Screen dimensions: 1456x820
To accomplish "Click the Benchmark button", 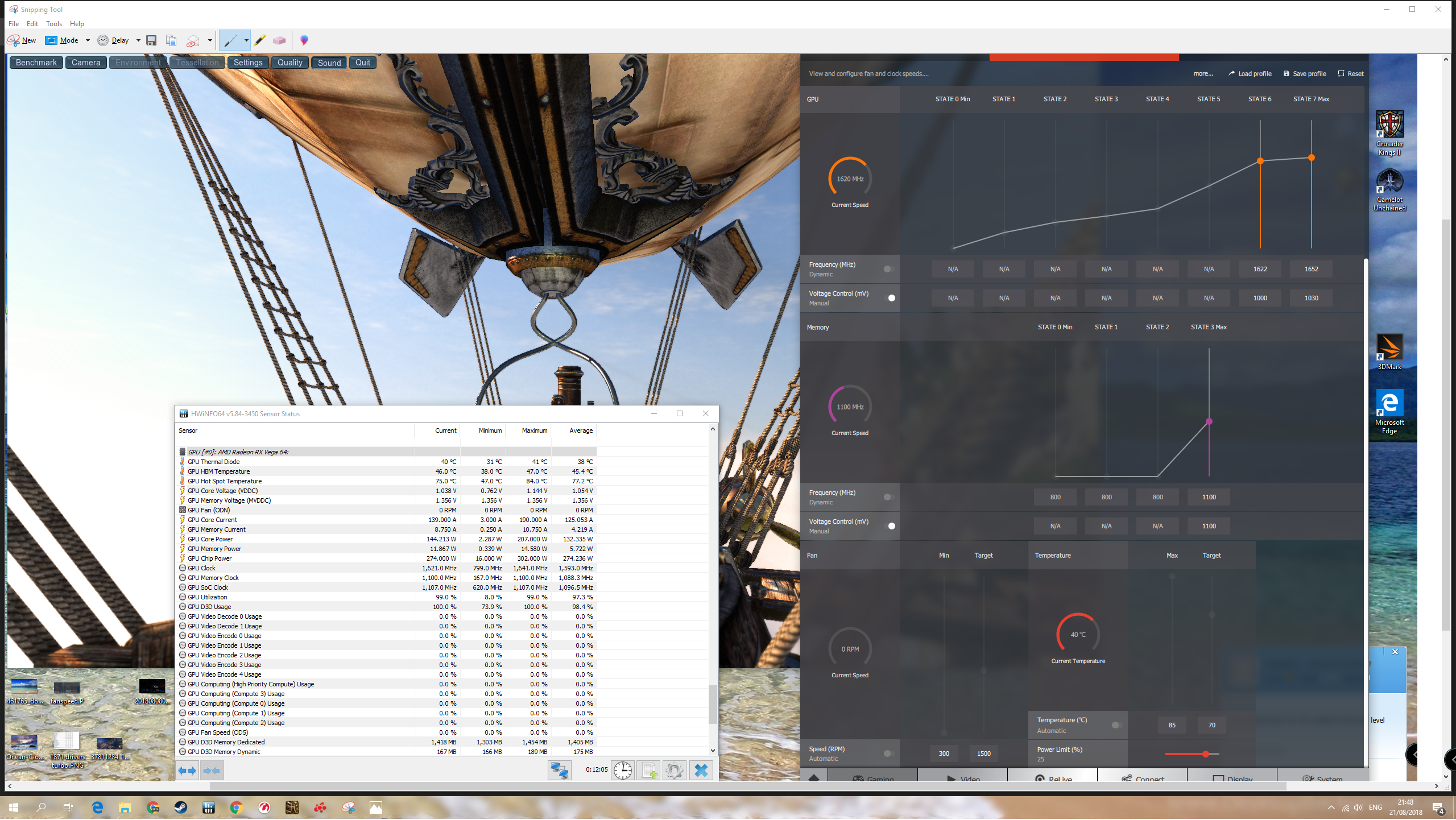I will (36, 63).
